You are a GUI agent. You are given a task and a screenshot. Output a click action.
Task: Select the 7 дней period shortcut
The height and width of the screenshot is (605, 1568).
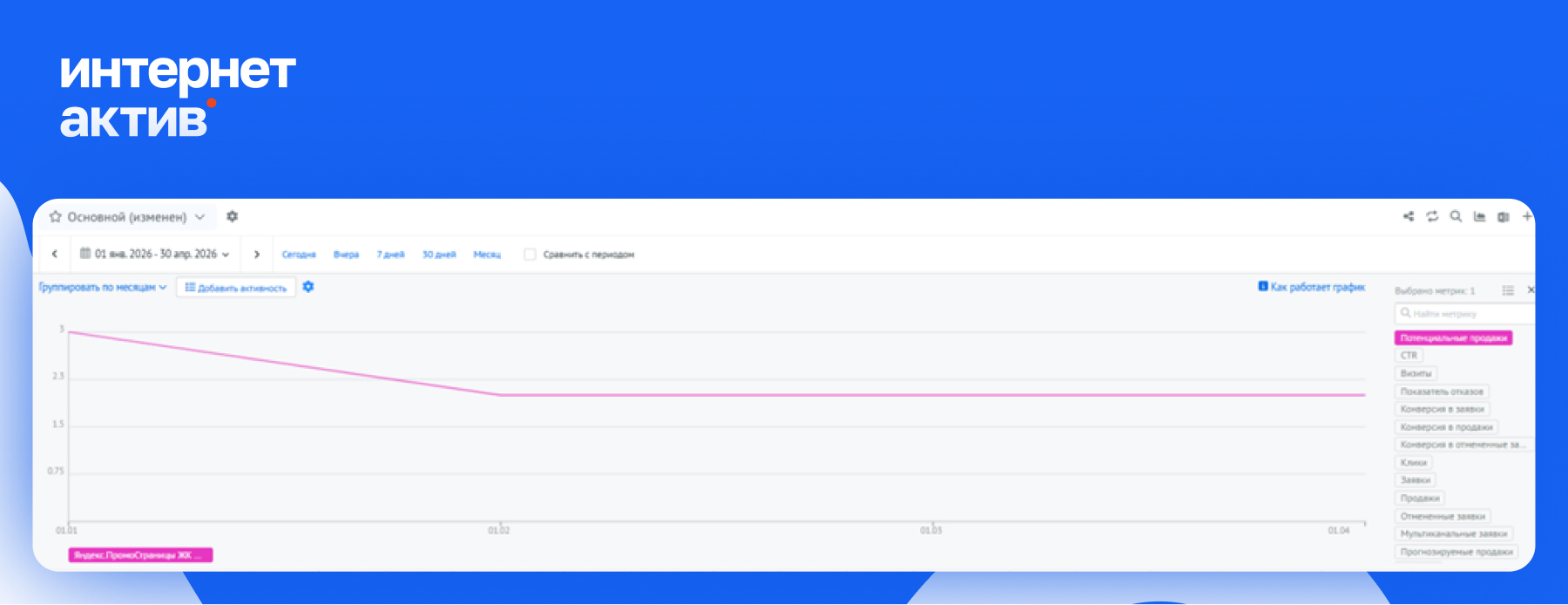click(390, 255)
